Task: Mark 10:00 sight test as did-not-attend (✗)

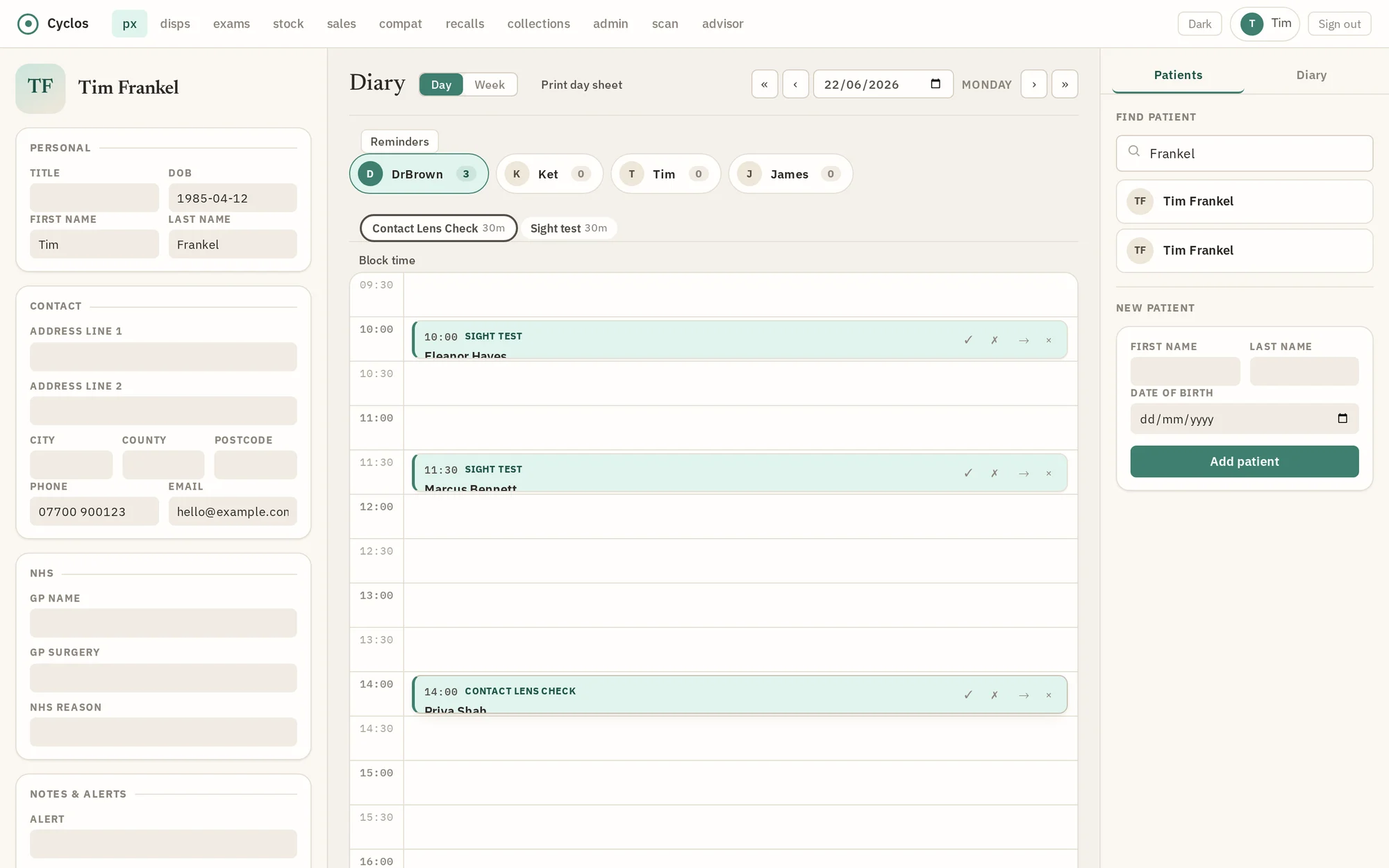Action: [995, 340]
